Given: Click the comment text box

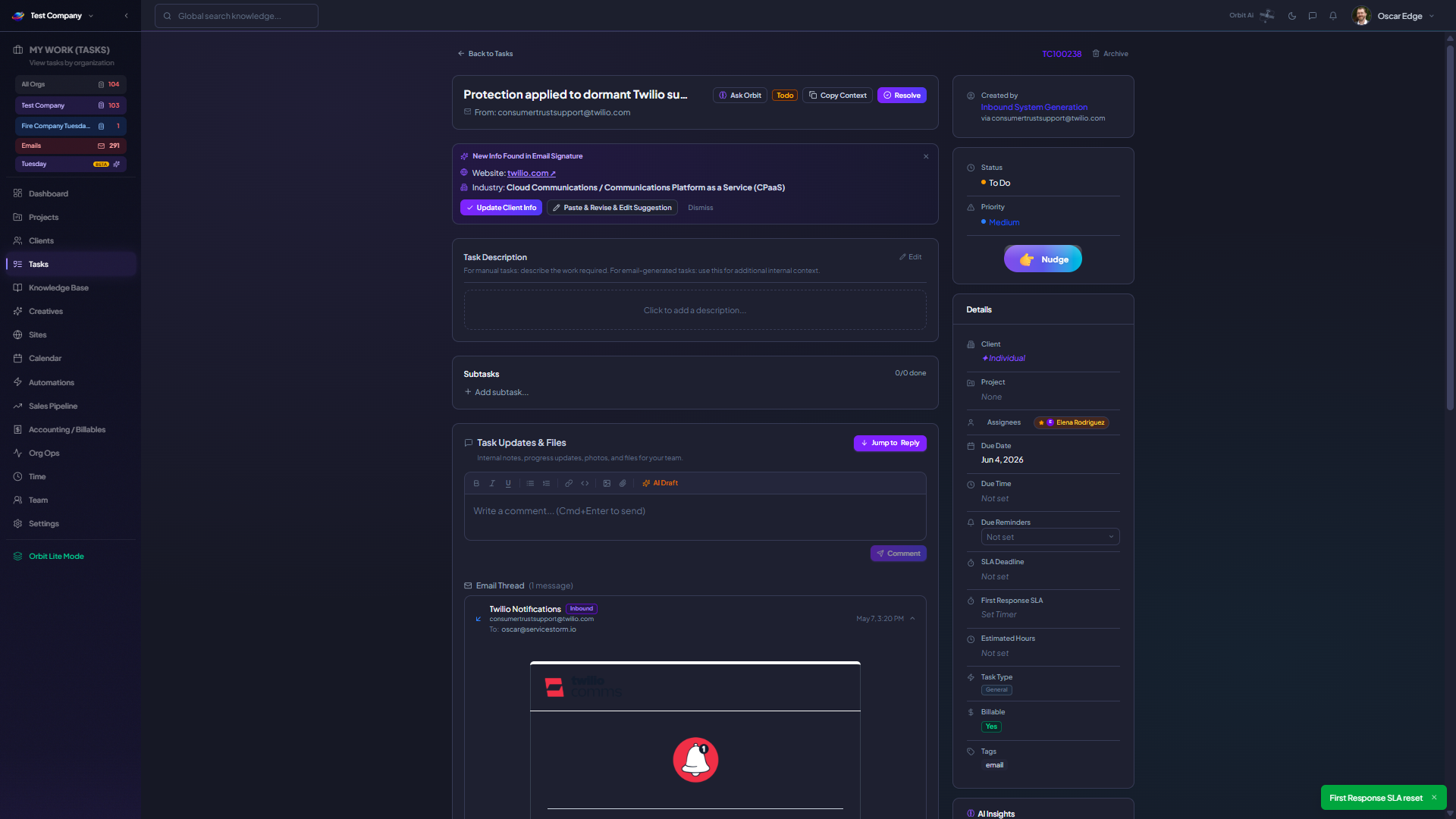Looking at the screenshot, I should point(695,517).
